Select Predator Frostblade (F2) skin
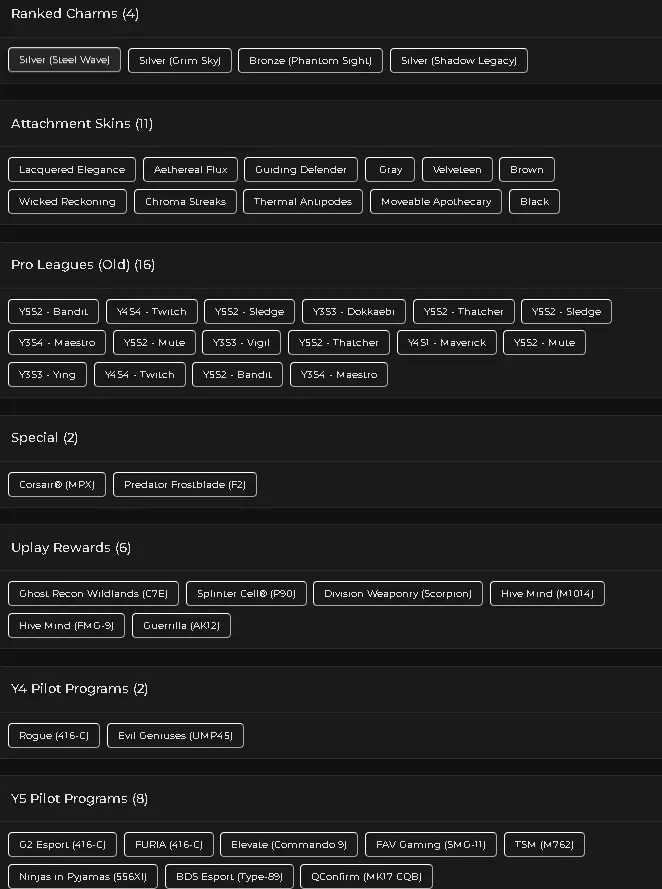662x889 pixels. [185, 485]
